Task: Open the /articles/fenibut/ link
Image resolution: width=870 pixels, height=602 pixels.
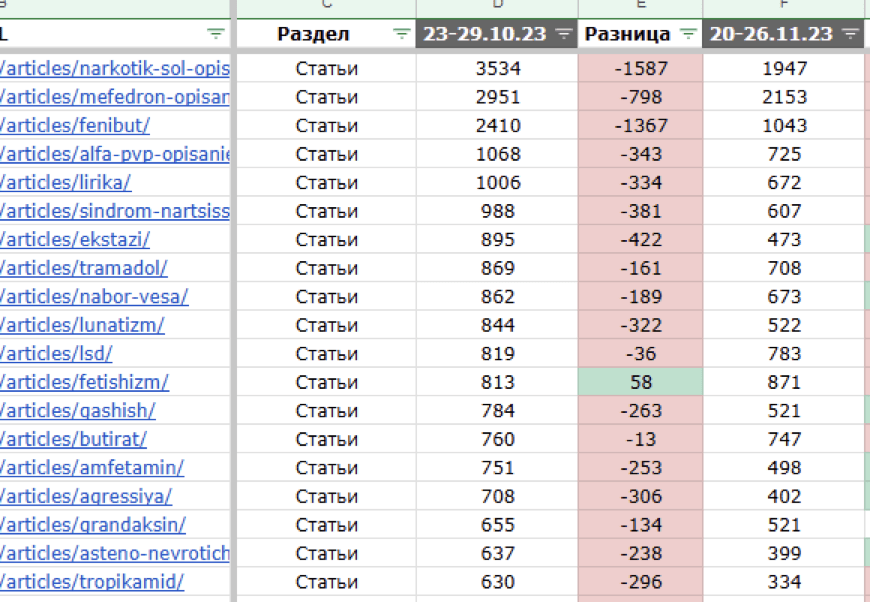Action: click(x=75, y=126)
